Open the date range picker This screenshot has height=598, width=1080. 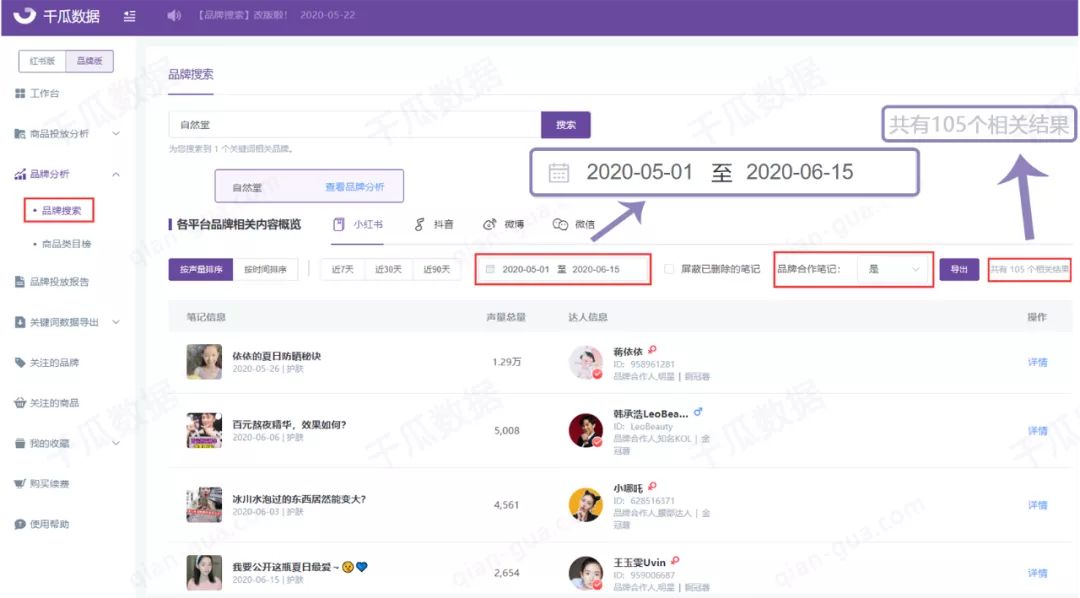562,269
